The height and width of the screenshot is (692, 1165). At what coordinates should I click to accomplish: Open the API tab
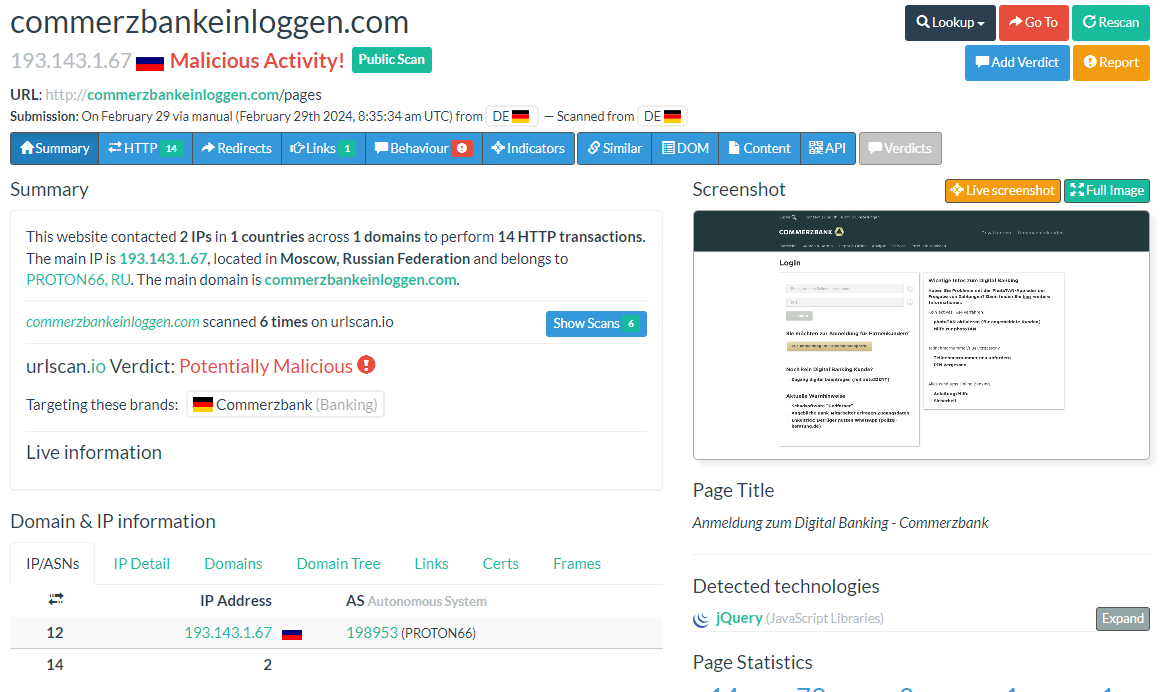pos(828,148)
